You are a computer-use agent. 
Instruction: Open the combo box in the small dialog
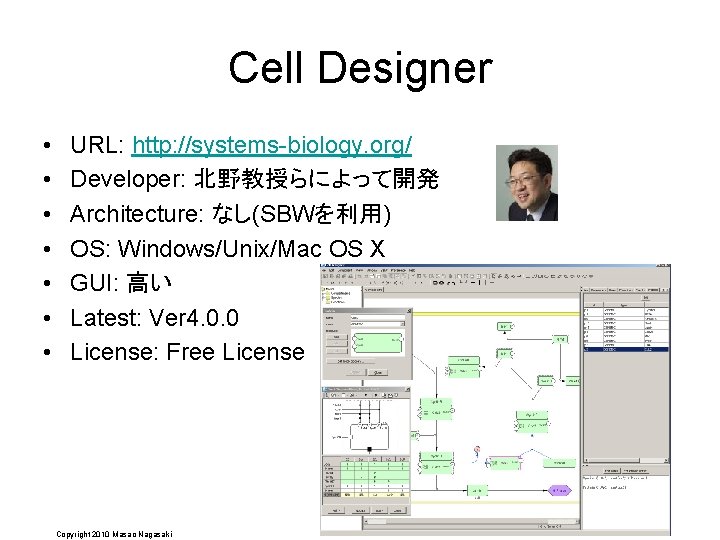378,324
